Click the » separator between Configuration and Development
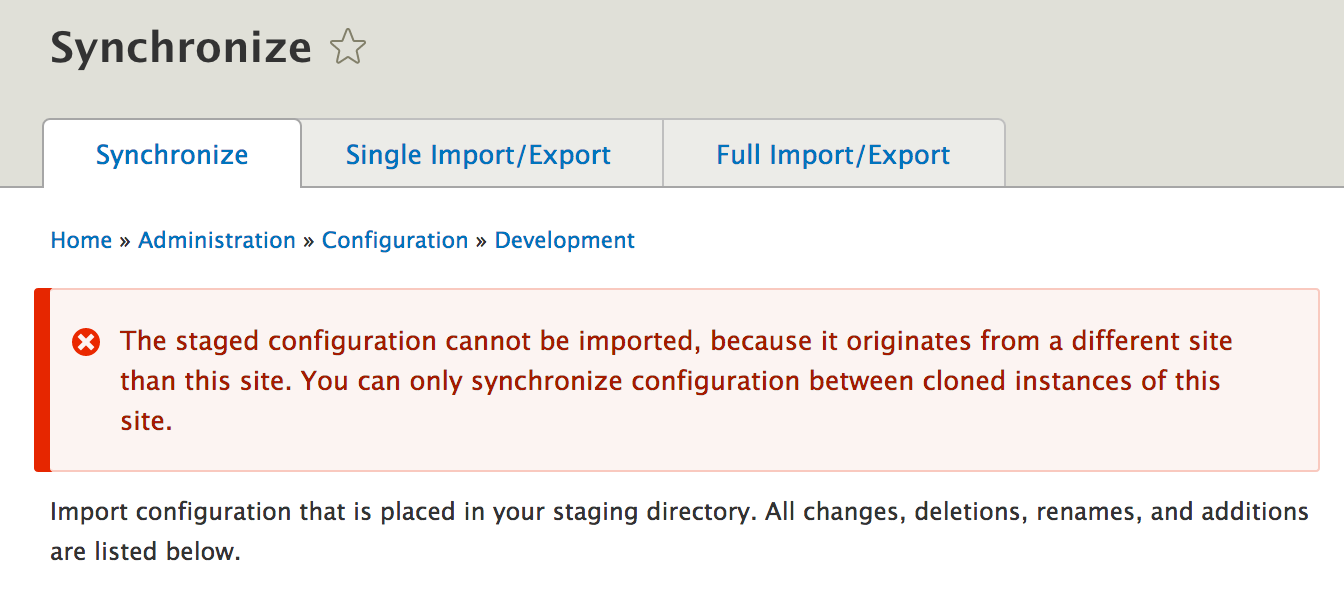The height and width of the screenshot is (604, 1344). (481, 241)
